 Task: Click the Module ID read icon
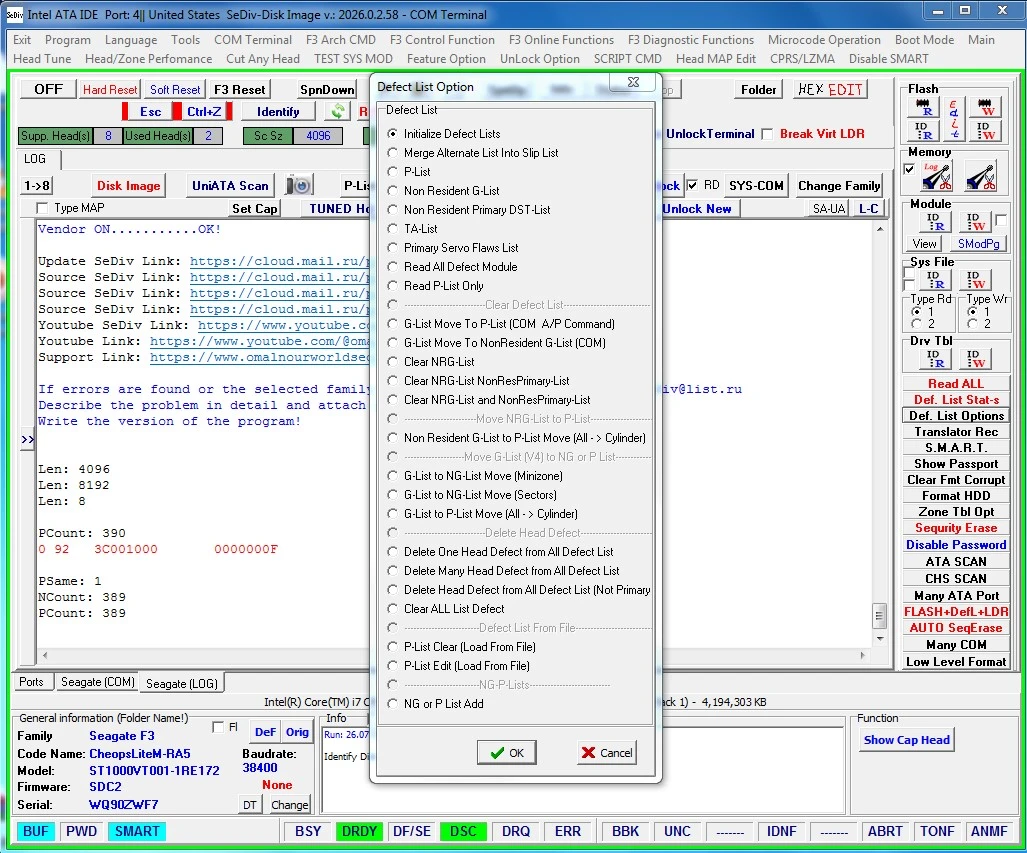coord(935,222)
